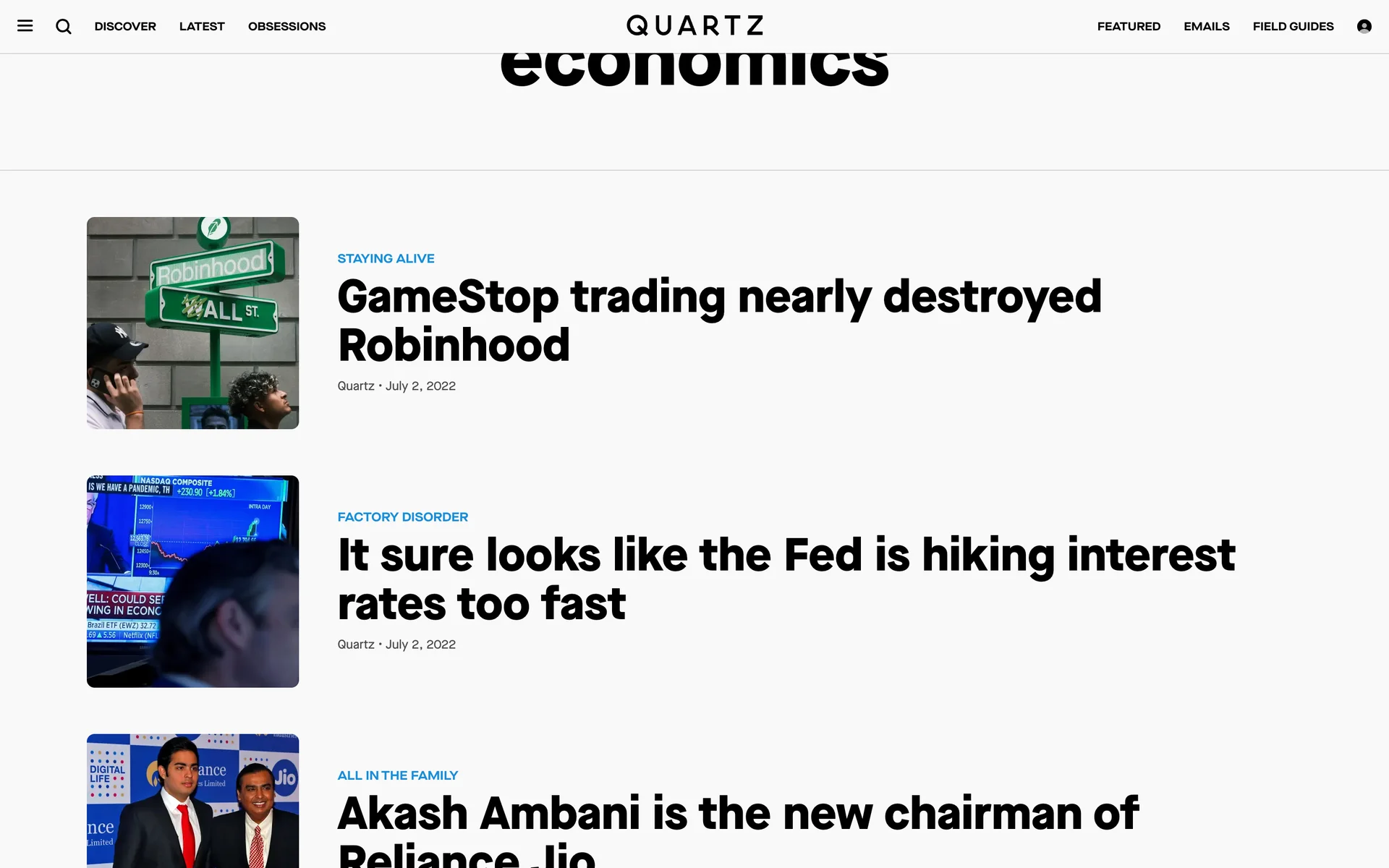1389x868 pixels.
Task: Open Field Guides in the header
Action: coord(1294,26)
